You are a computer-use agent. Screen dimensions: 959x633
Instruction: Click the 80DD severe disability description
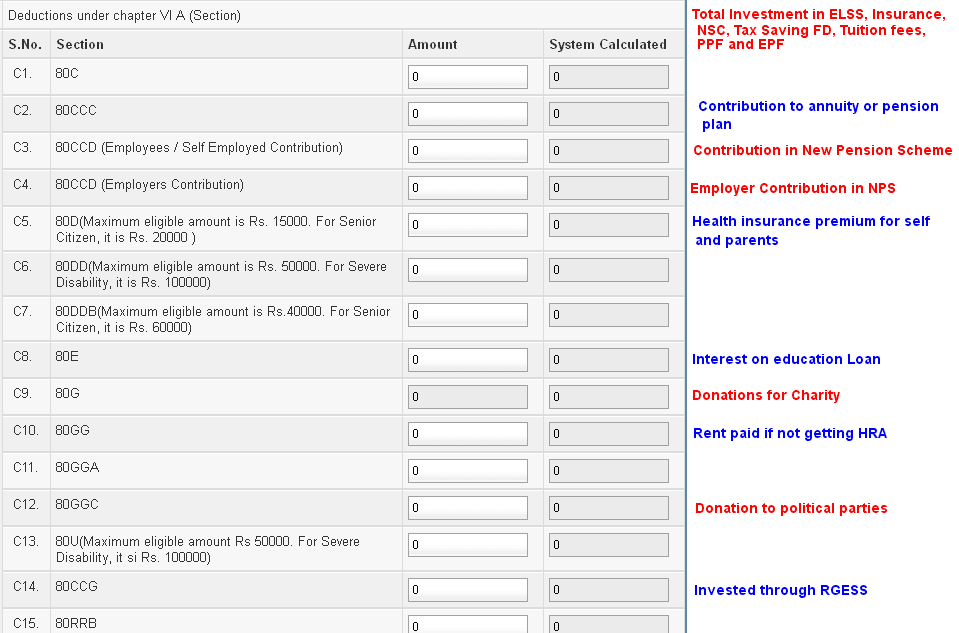(x=221, y=275)
